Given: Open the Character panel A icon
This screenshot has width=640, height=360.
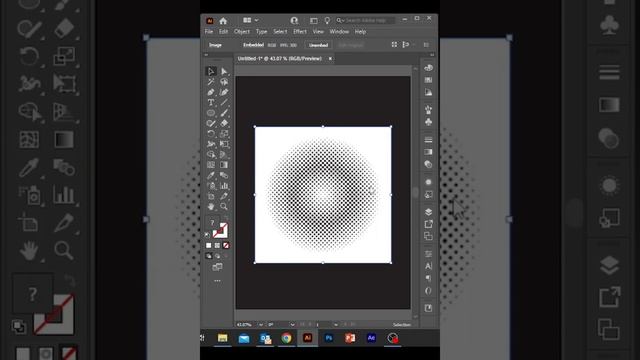Looking at the screenshot, I should (428, 266).
